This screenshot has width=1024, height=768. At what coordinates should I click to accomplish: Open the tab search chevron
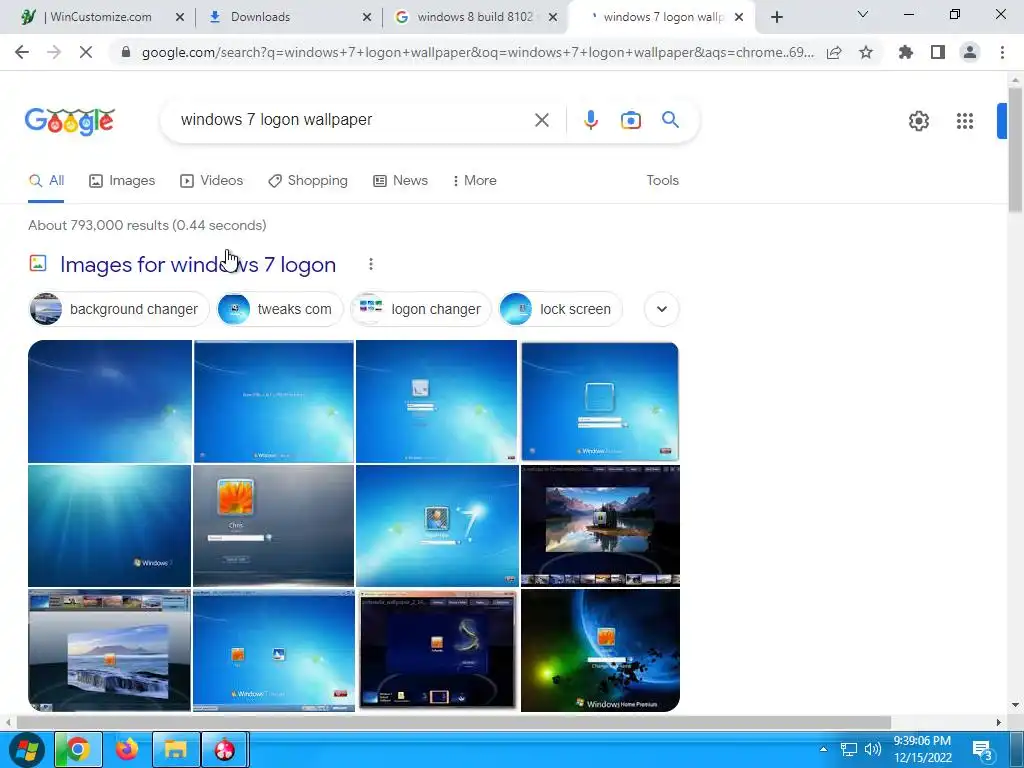tap(863, 14)
